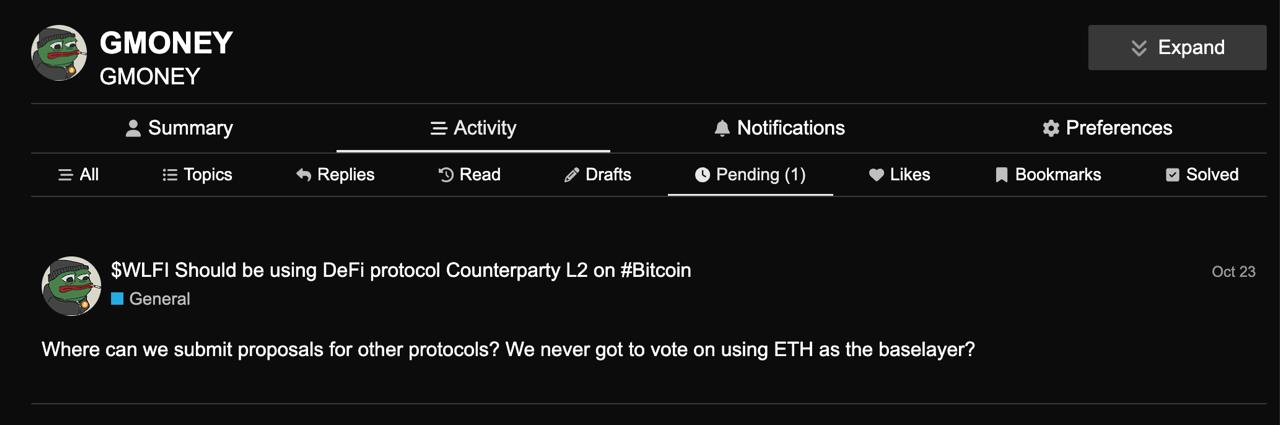Open the $WLFI Counterparty L2 topic title

(401, 270)
